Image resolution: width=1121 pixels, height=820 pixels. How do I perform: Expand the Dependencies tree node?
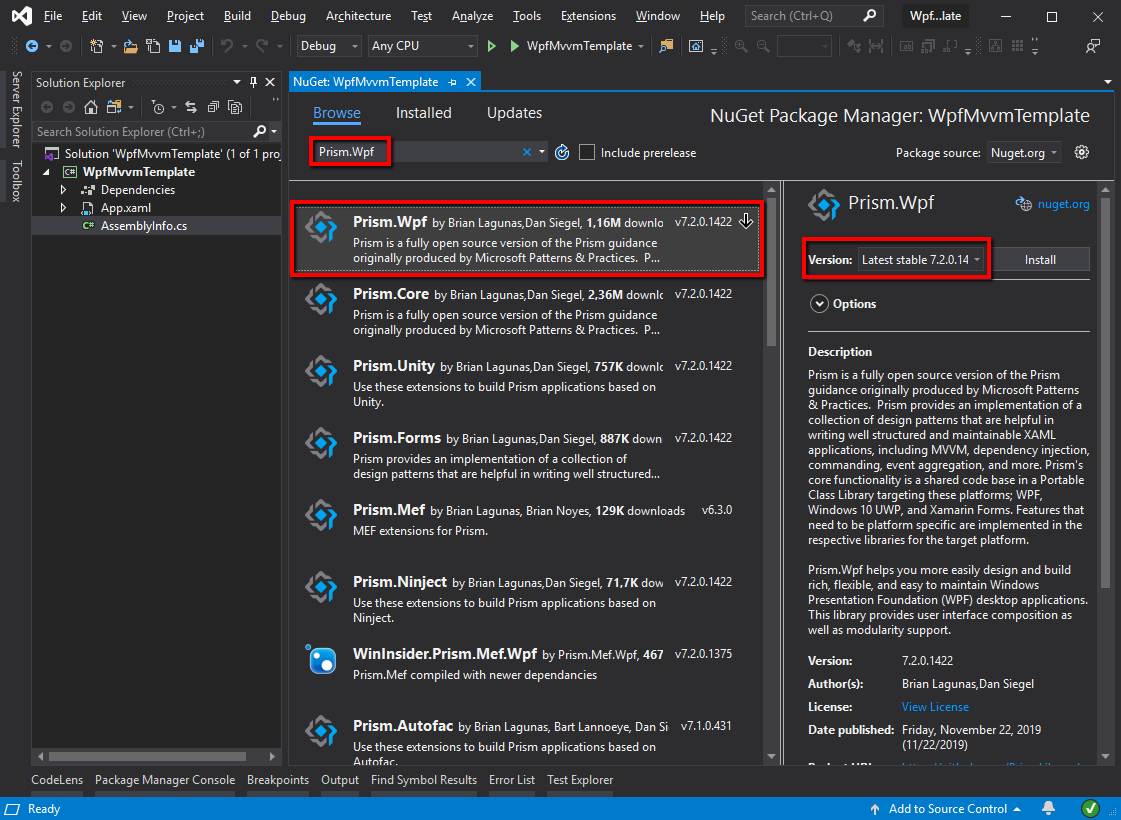(64, 189)
